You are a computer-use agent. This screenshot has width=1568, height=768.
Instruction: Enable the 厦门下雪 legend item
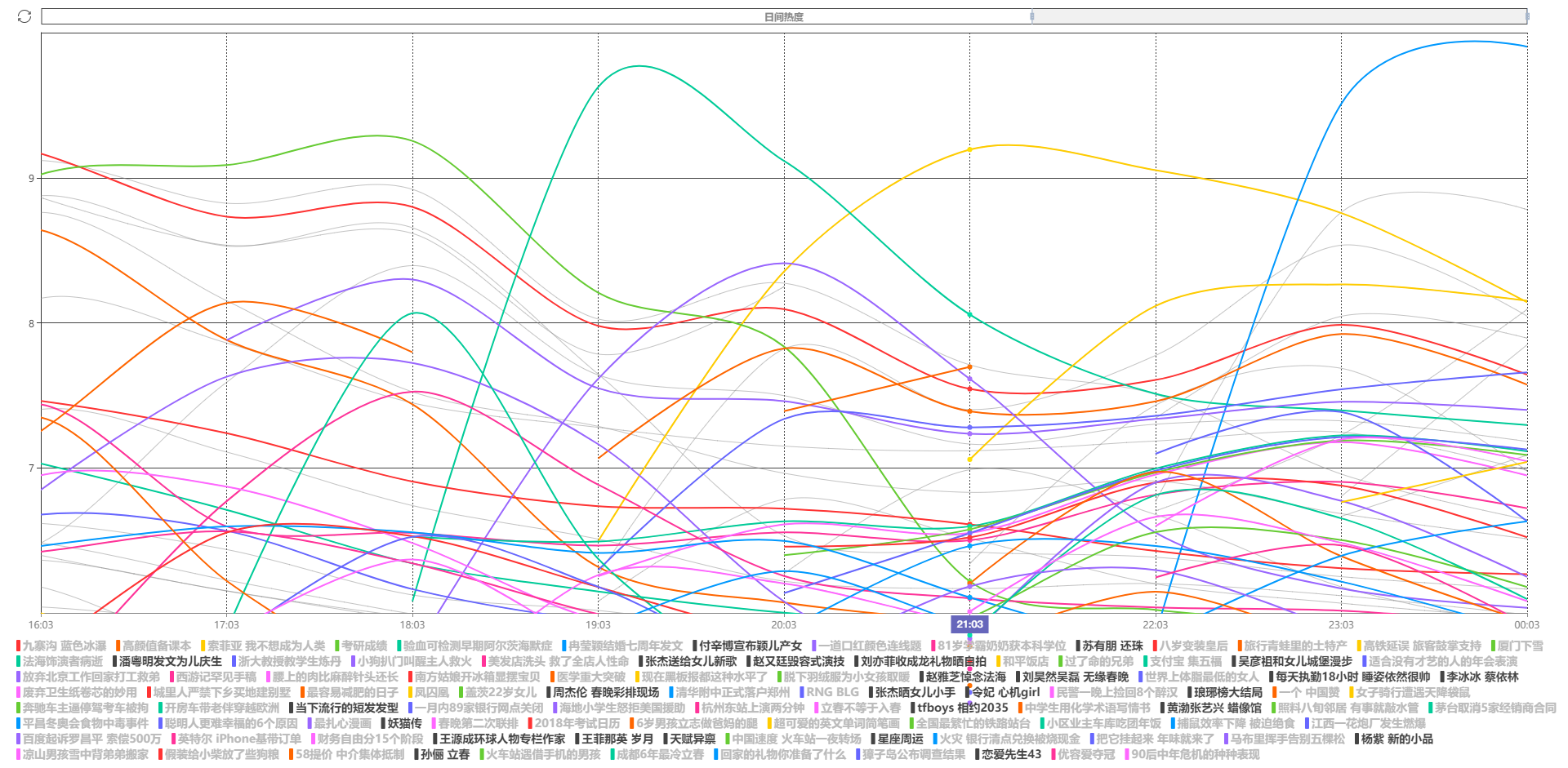tap(1517, 646)
